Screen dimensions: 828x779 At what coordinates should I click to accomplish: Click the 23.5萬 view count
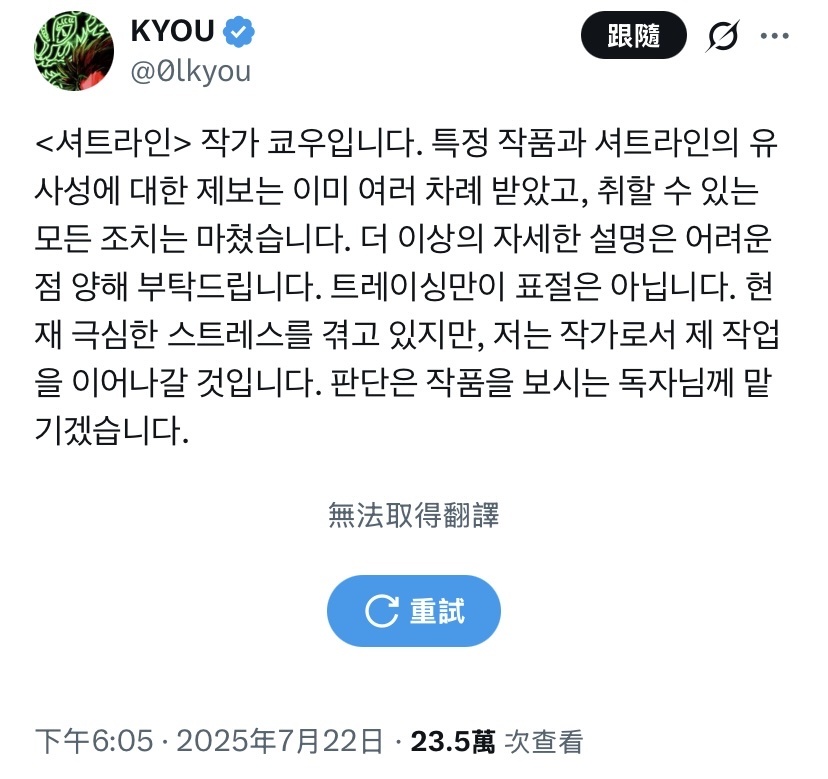pyautogui.click(x=453, y=741)
